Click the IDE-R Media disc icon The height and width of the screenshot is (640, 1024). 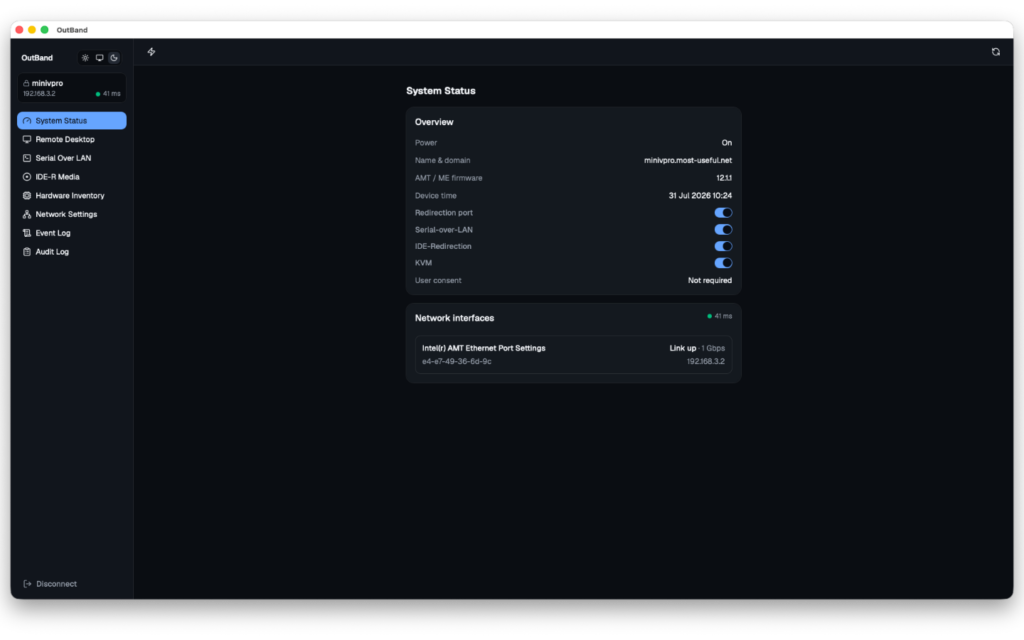pyautogui.click(x=27, y=177)
